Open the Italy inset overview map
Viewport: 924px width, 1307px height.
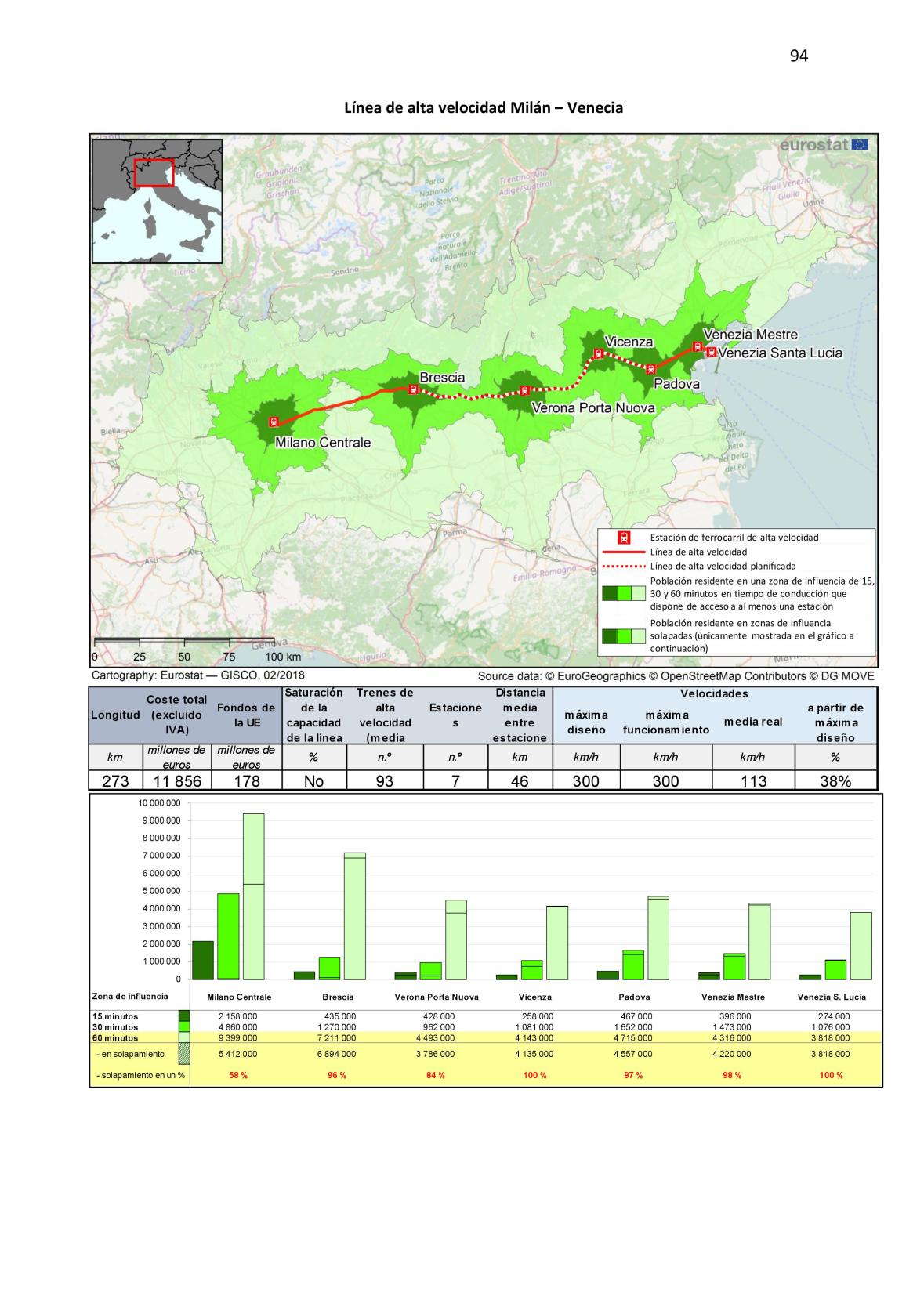[157, 201]
